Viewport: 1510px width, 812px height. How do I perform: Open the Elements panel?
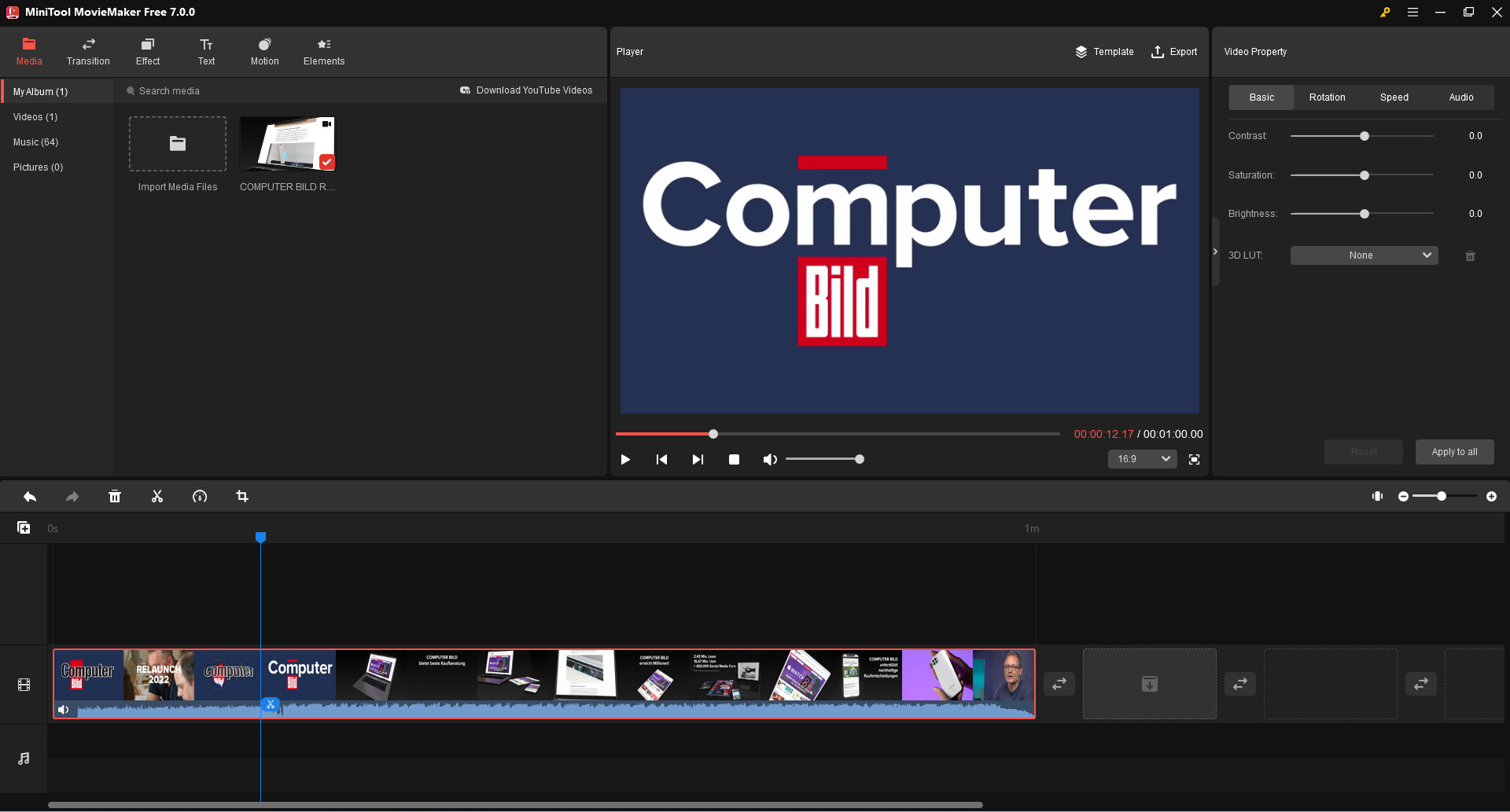click(x=323, y=51)
